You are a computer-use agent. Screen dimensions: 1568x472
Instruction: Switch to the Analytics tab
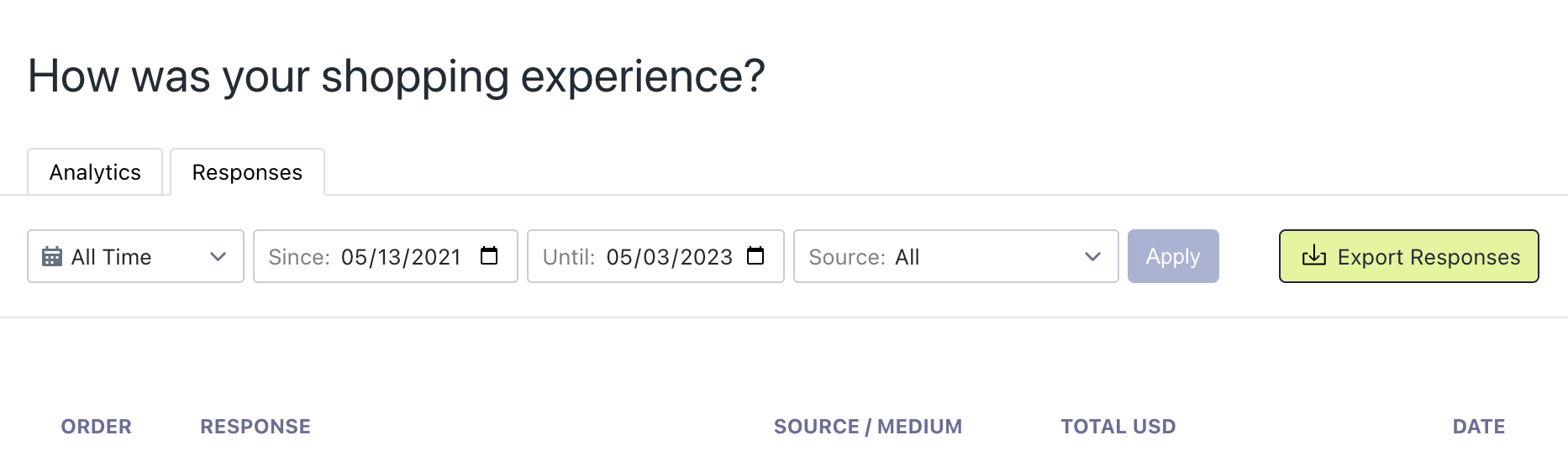pyautogui.click(x=95, y=172)
